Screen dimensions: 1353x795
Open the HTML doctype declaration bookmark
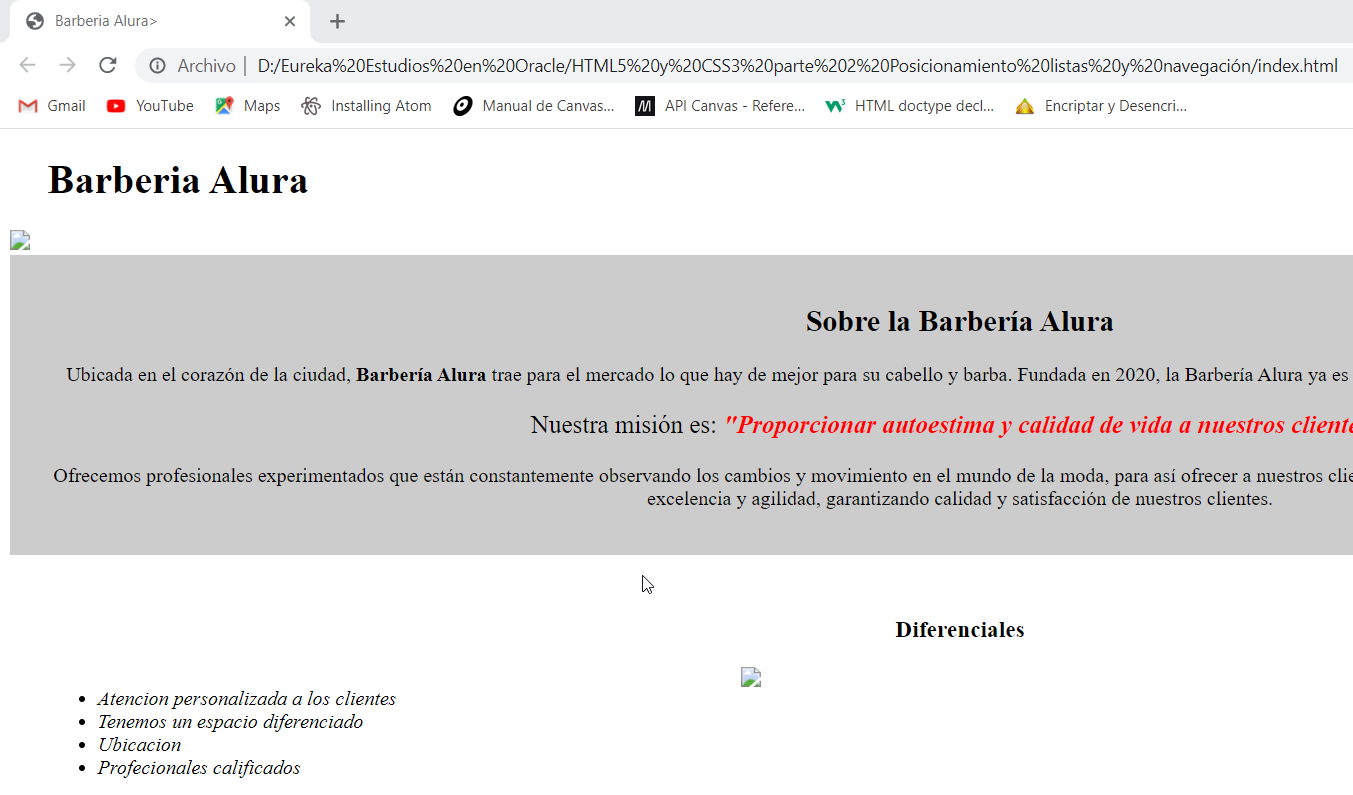tap(910, 106)
